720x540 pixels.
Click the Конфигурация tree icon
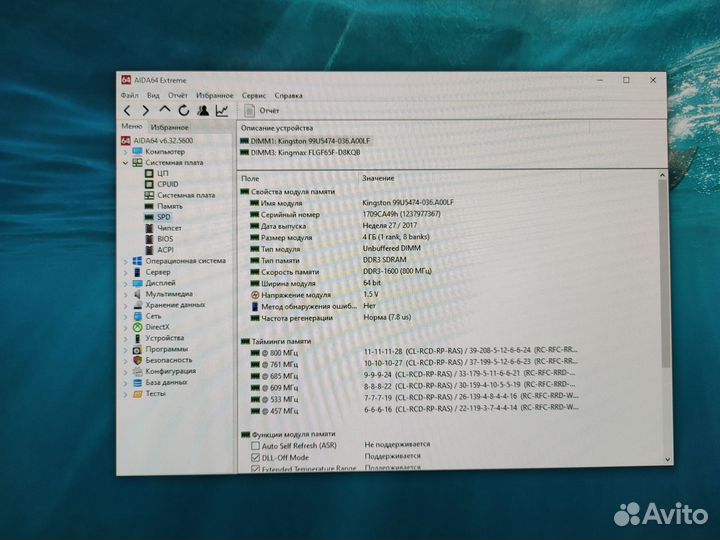pyautogui.click(x=137, y=372)
